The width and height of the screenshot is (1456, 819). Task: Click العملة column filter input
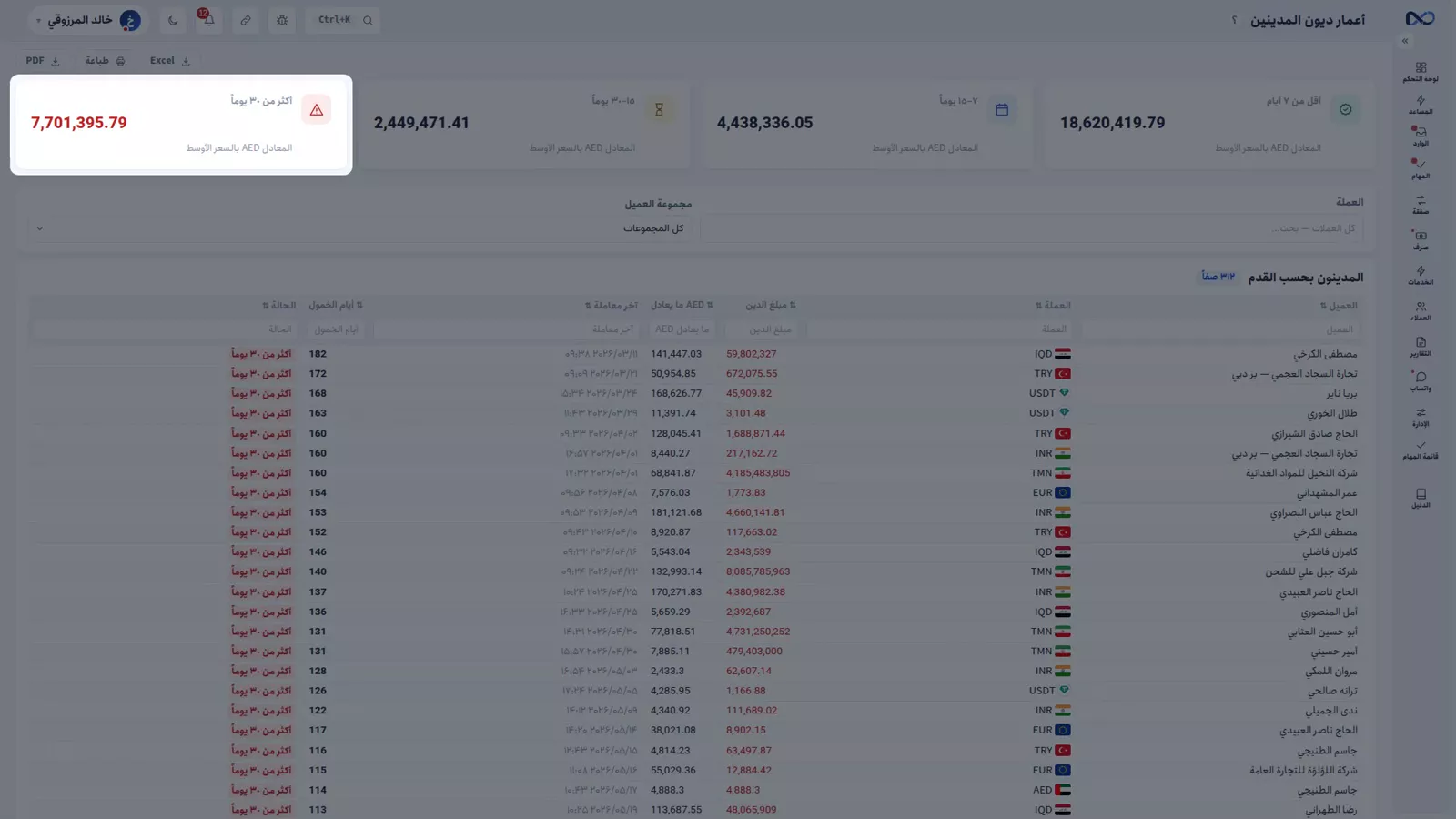pos(938,329)
